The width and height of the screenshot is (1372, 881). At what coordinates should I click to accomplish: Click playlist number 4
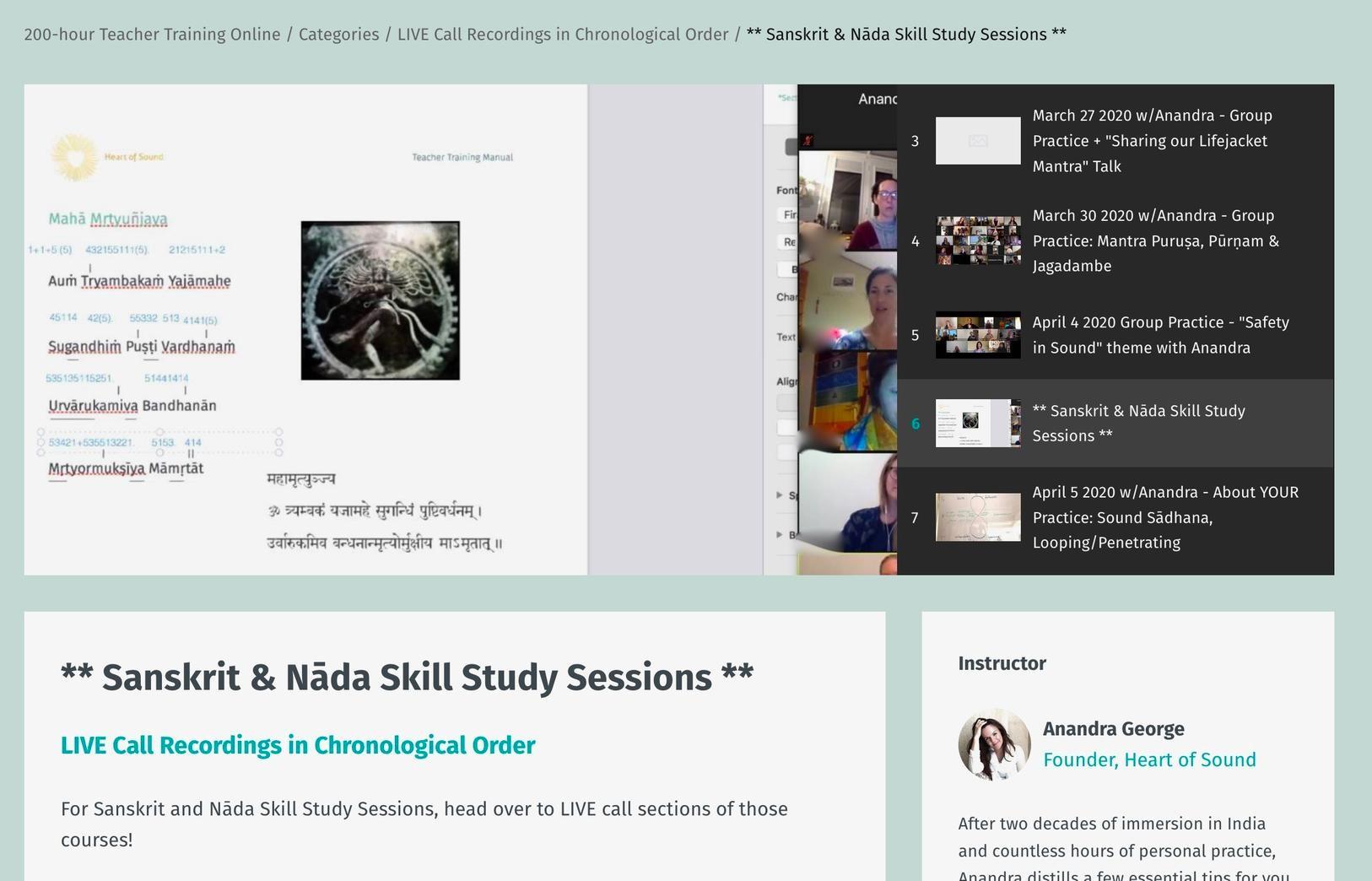[x=915, y=241]
